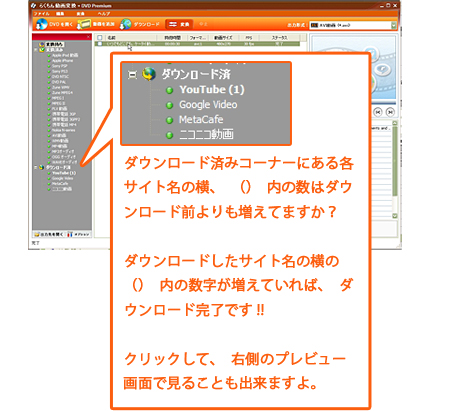Open the 編集 menu

click(x=60, y=14)
